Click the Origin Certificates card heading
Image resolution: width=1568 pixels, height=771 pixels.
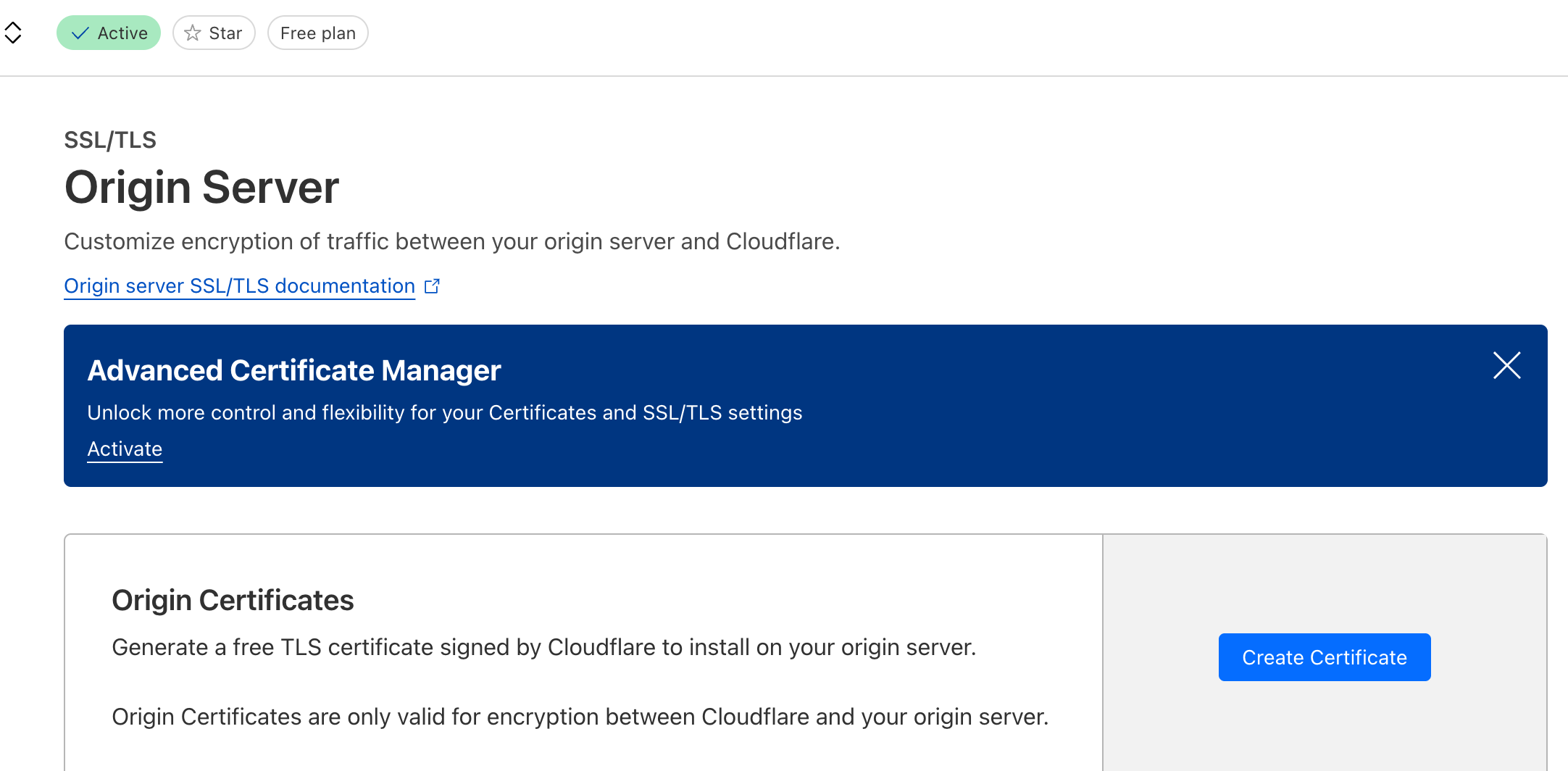coord(233,601)
